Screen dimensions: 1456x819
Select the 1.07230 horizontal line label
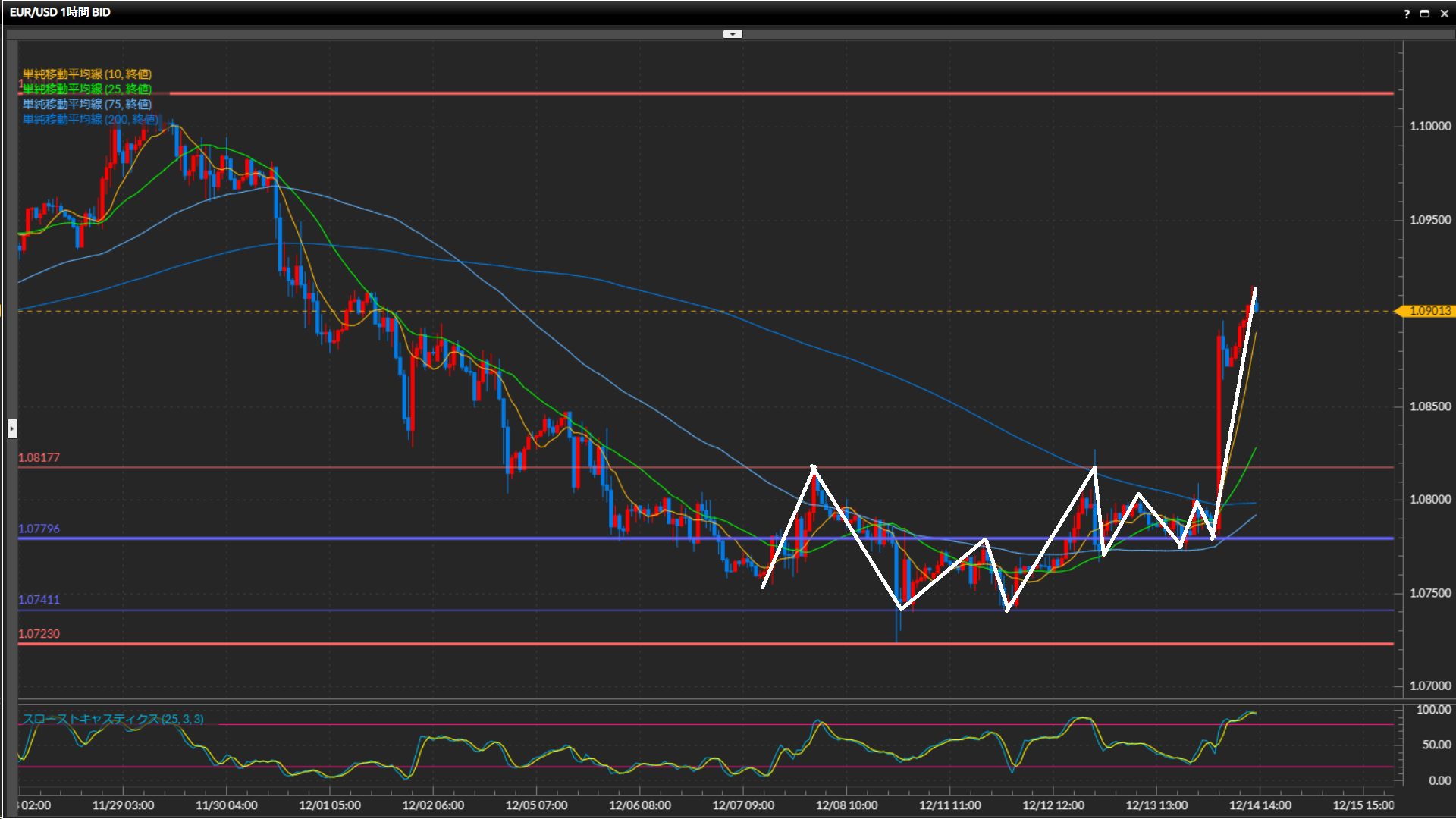[39, 634]
